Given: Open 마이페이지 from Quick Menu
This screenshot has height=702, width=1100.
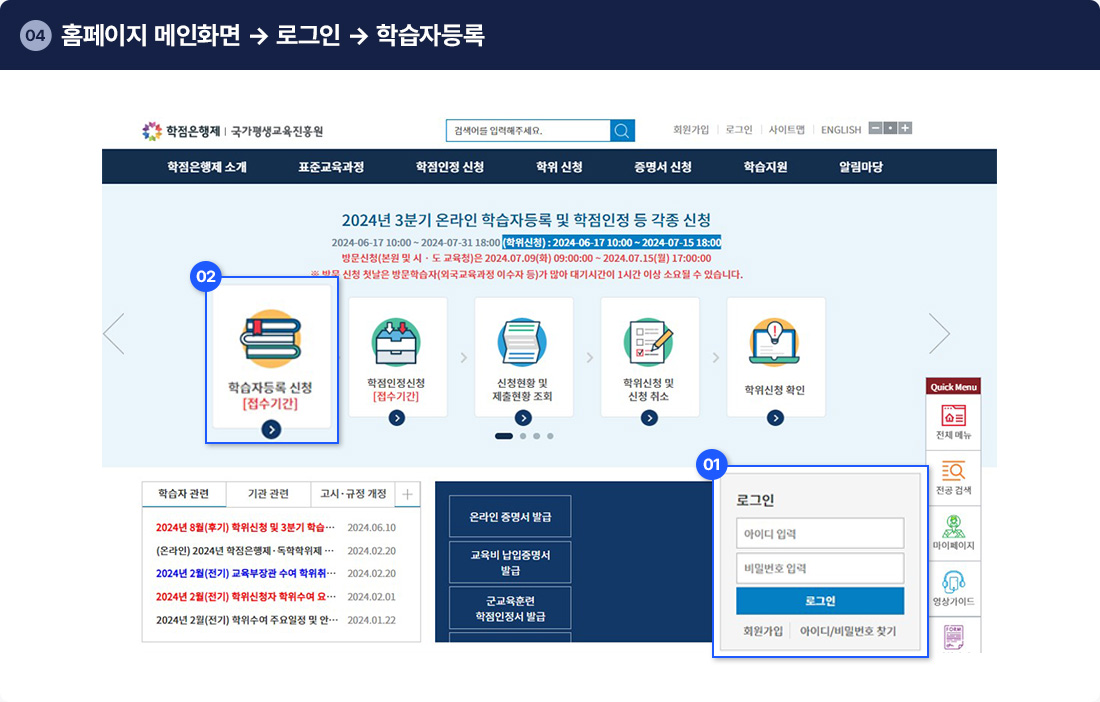Looking at the screenshot, I should coord(953,528).
